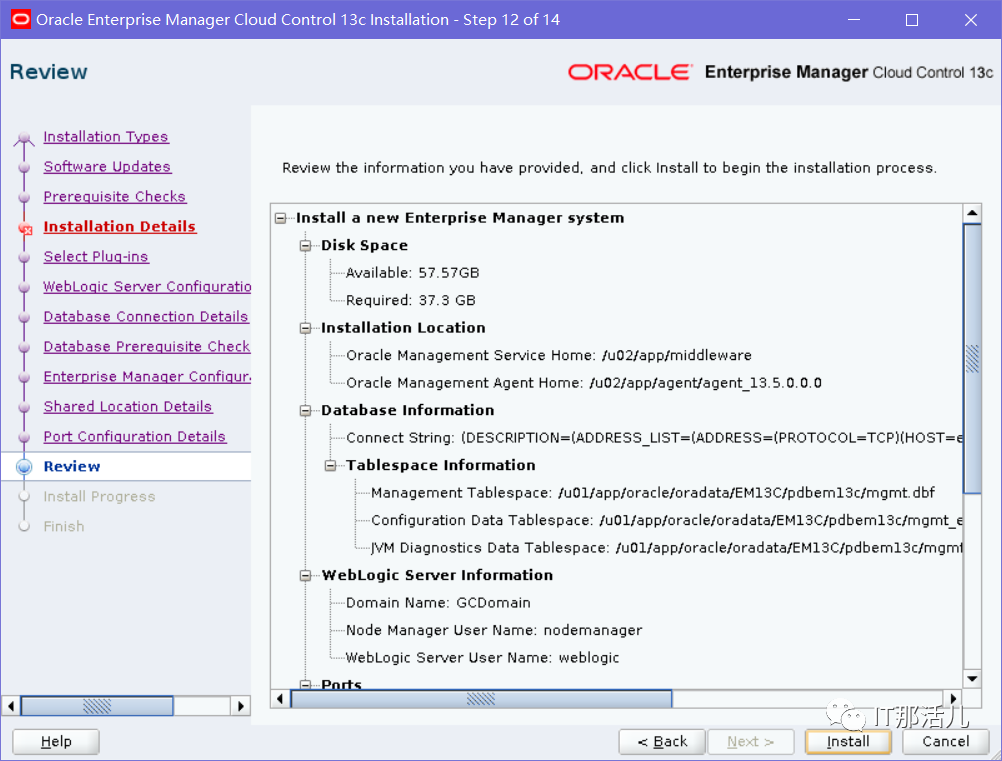This screenshot has height=761, width=1002.
Task: Close the installer window
Action: pos(971,20)
